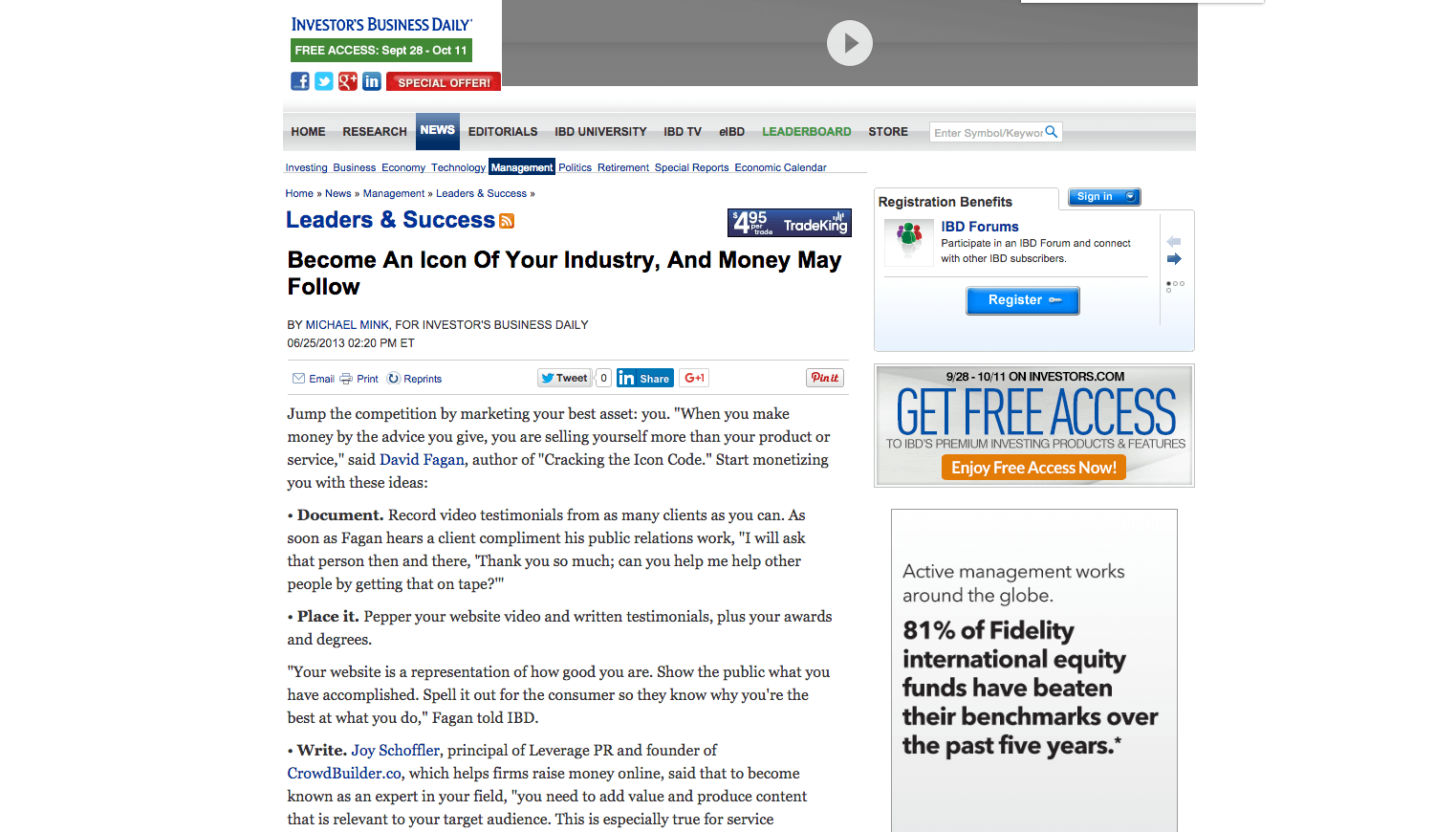Open the Facebook social icon in header
The height and width of the screenshot is (832, 1456).
coord(300,81)
